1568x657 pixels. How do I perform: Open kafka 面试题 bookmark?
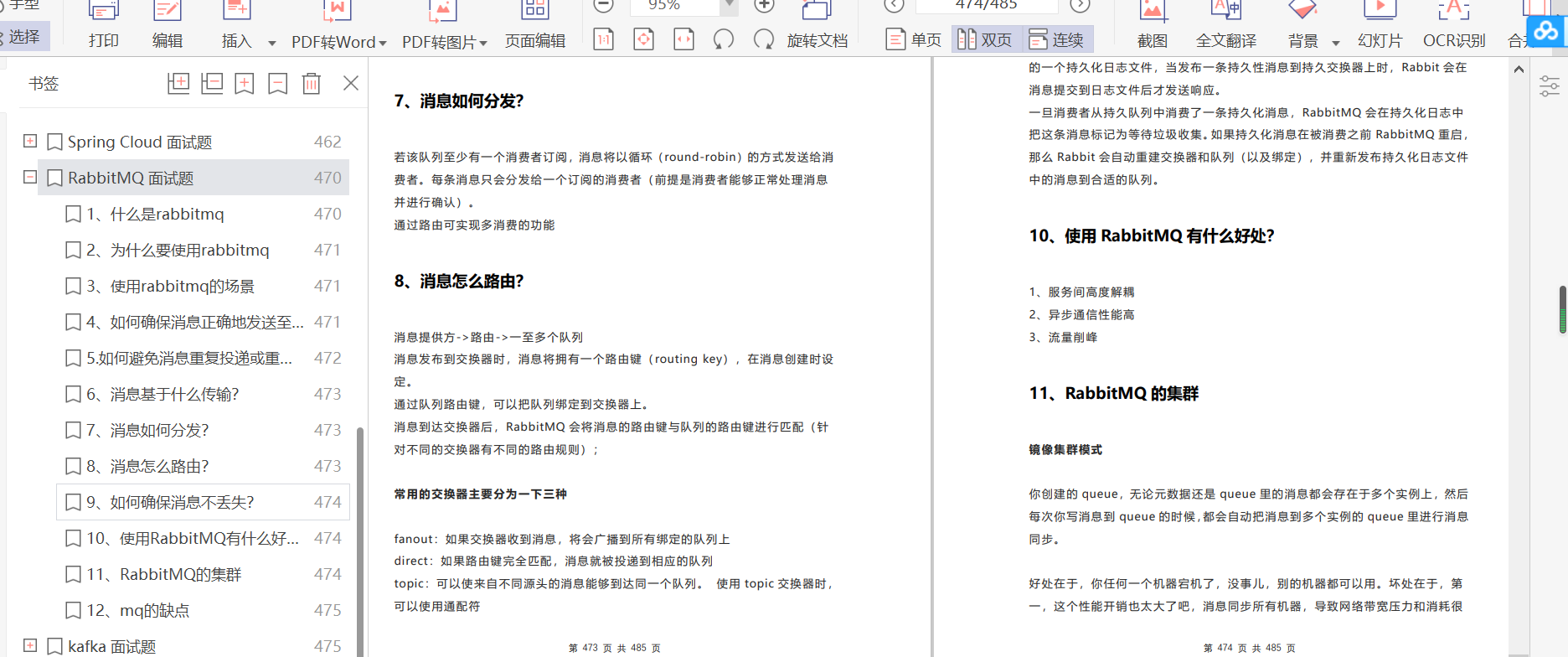[x=112, y=646]
